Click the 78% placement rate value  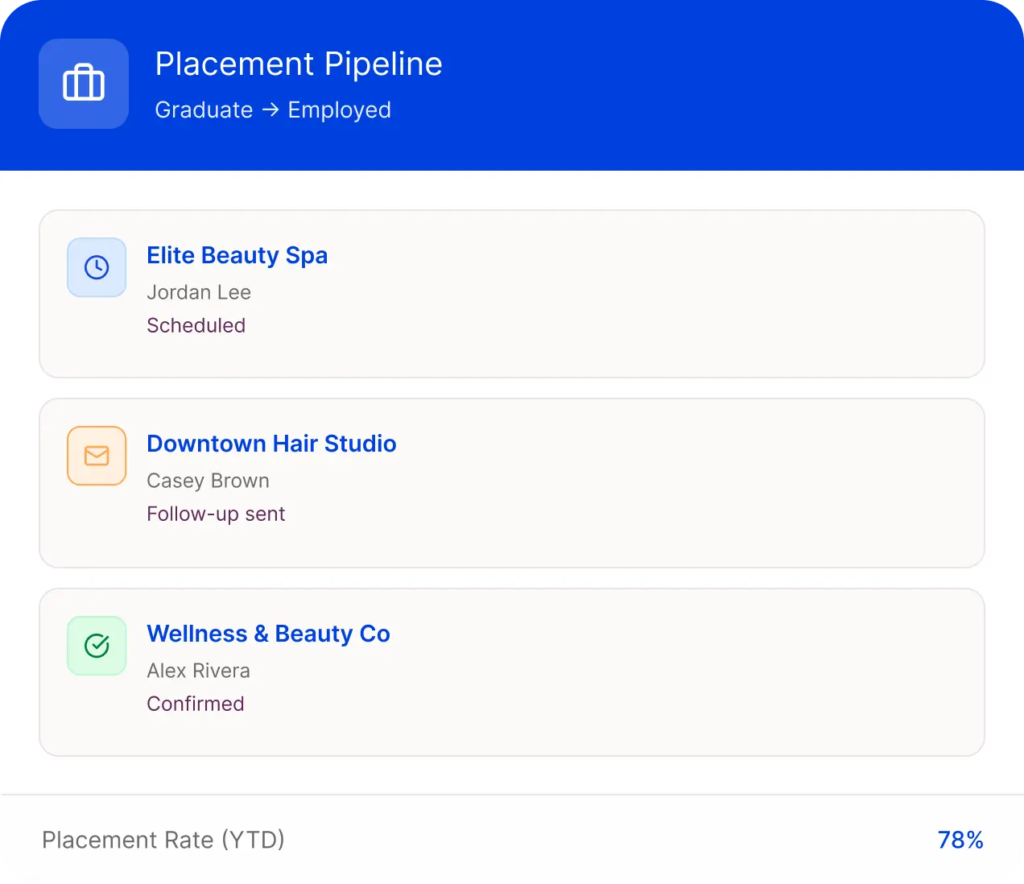click(x=960, y=840)
